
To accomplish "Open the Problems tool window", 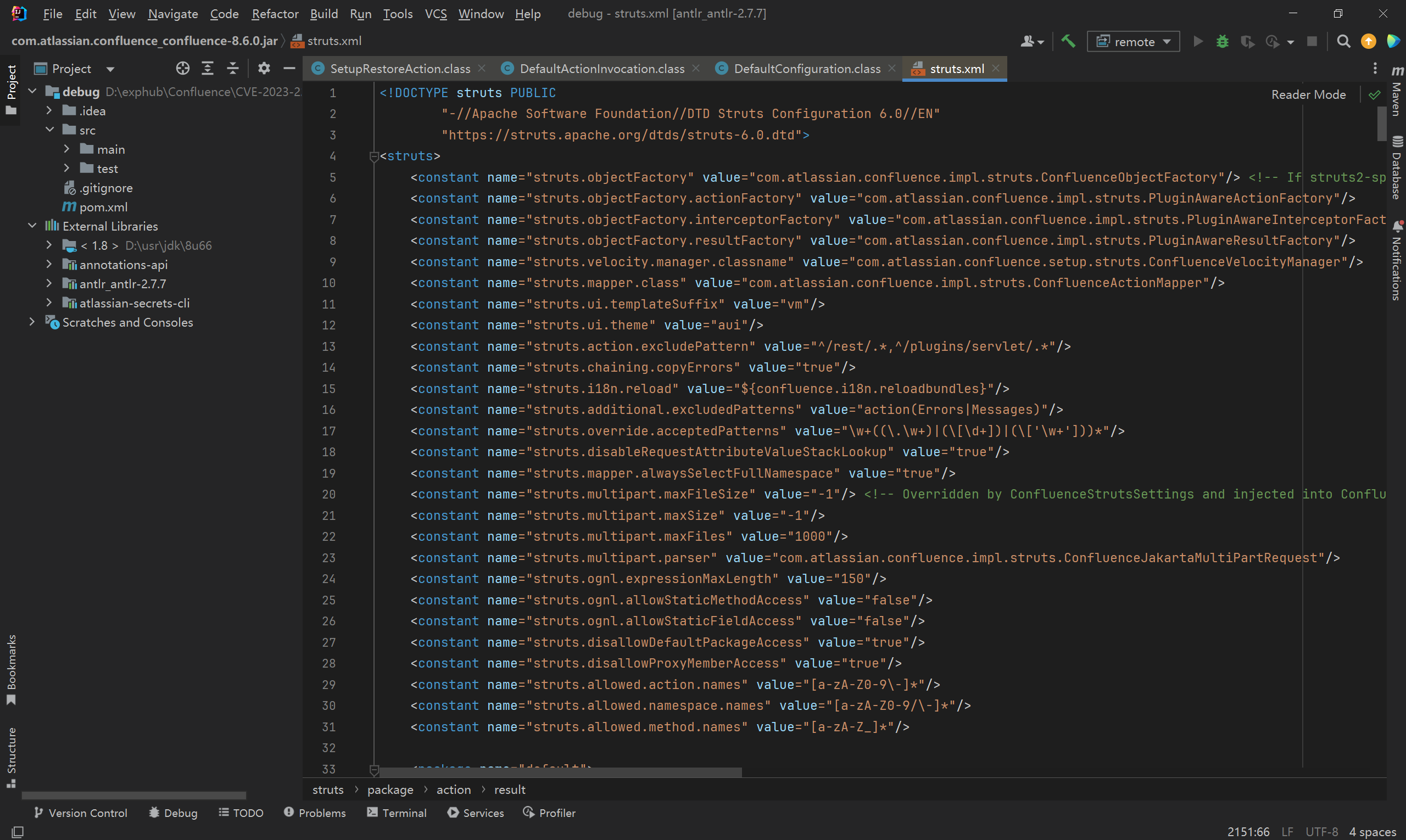I will click(315, 813).
